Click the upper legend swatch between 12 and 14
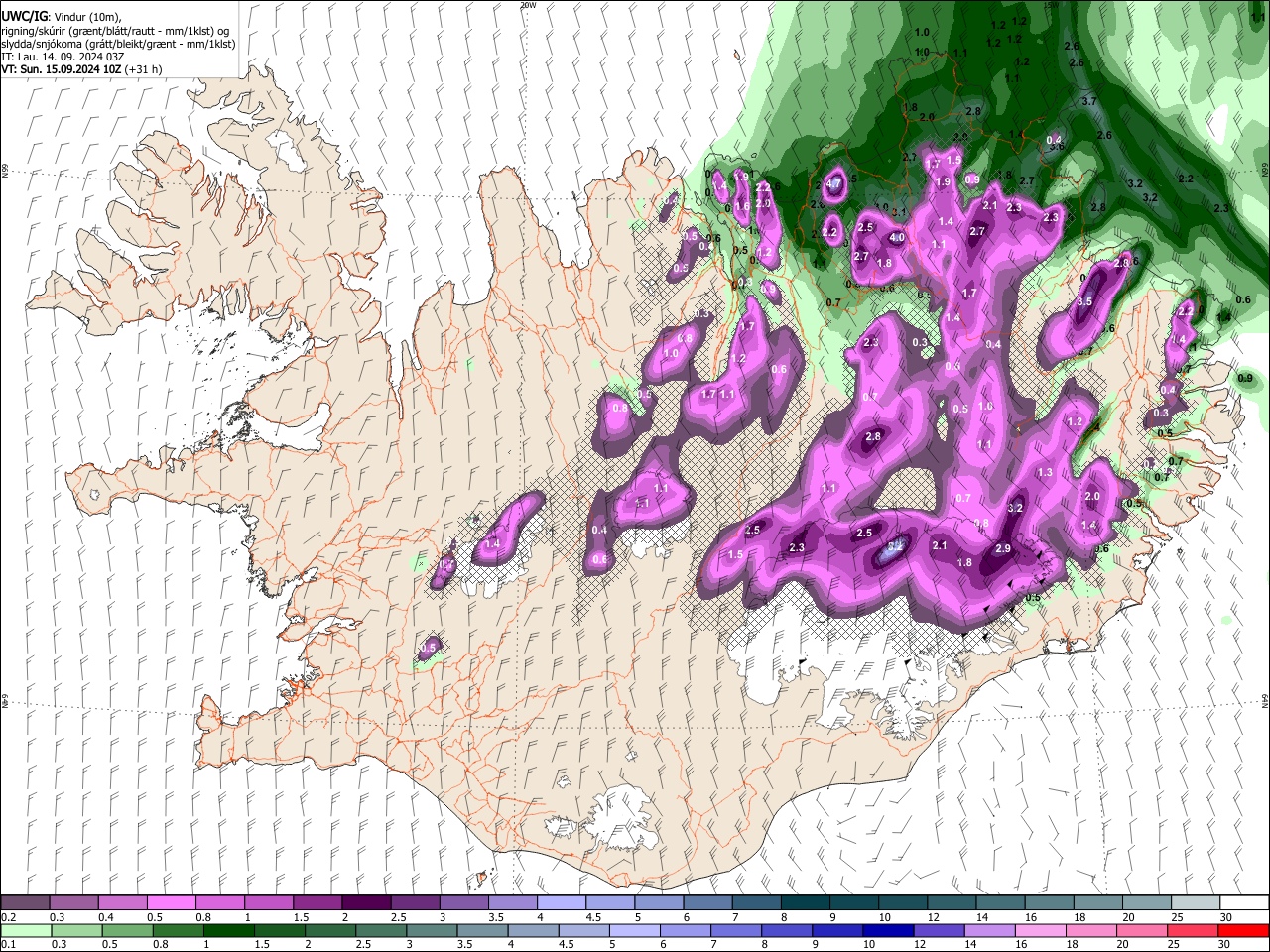 (x=952, y=903)
